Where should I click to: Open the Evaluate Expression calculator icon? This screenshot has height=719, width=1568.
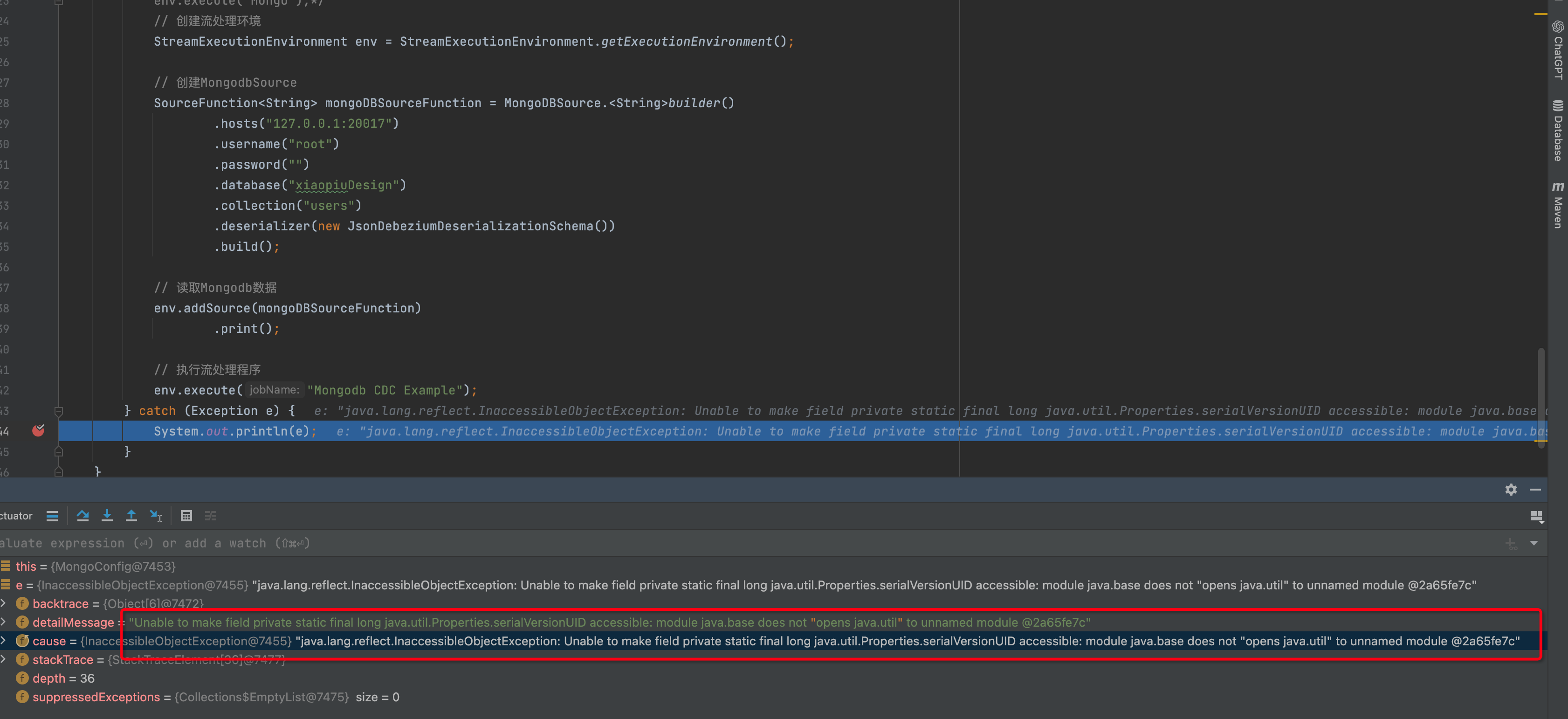[x=186, y=516]
